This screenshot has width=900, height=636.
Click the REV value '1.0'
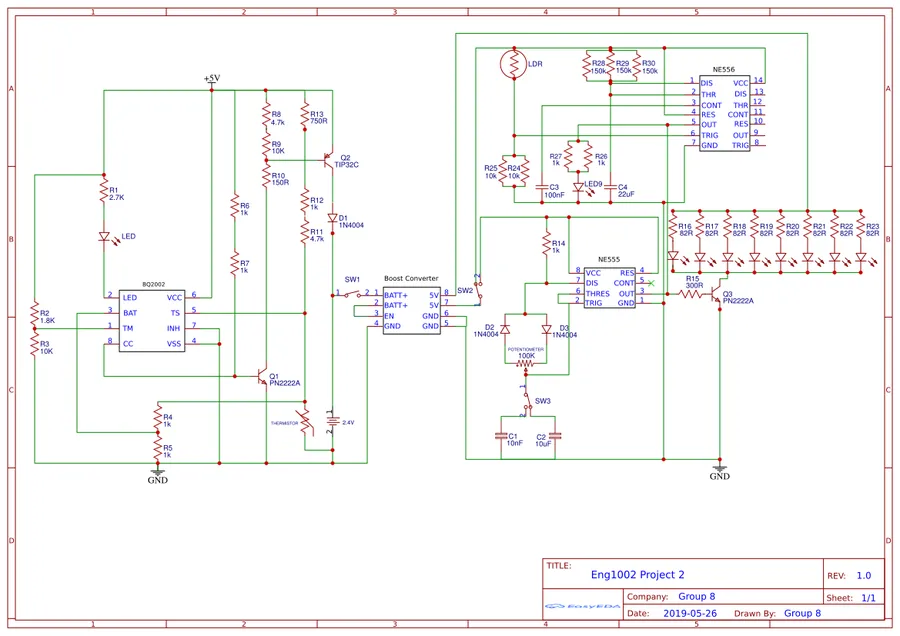coord(863,575)
